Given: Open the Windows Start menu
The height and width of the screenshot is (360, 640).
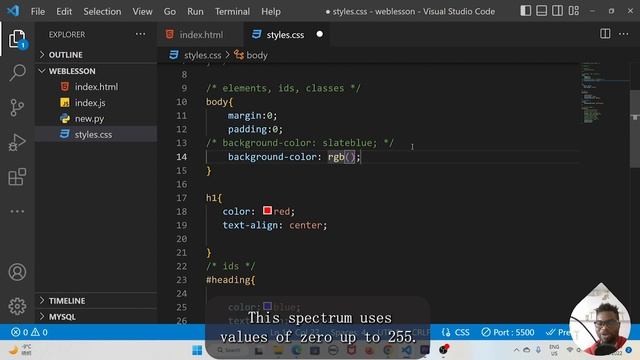Looking at the screenshot, I should (x=197, y=350).
